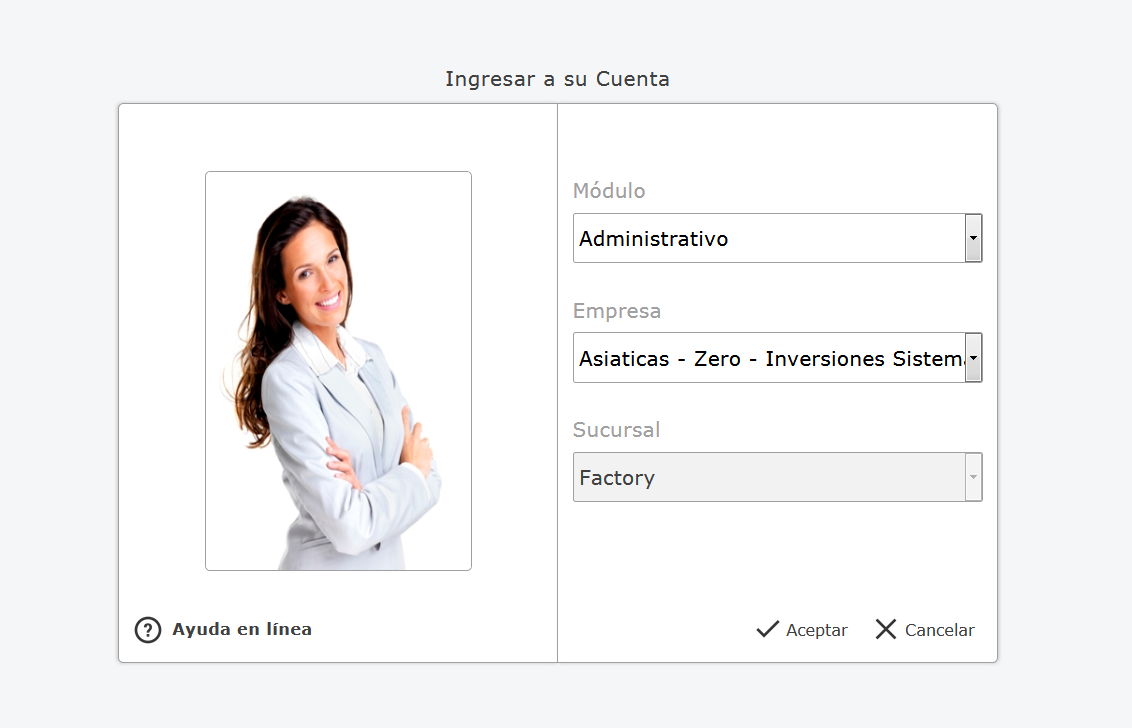
Task: Click the Empresa field label
Action: click(x=617, y=311)
